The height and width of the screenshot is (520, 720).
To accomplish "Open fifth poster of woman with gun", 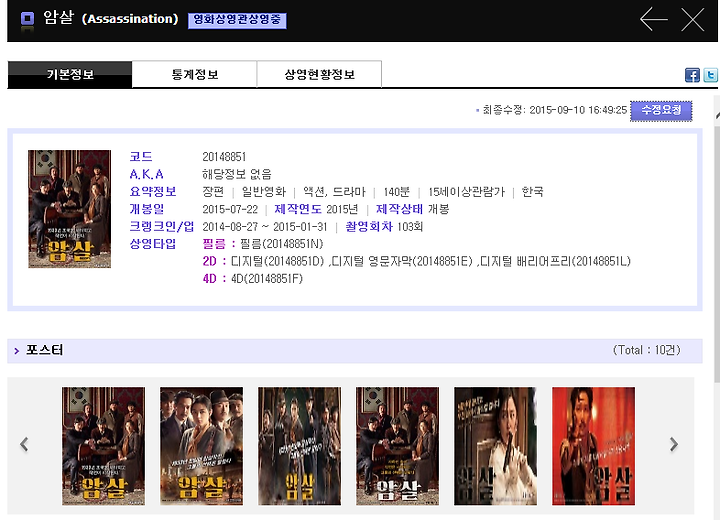I will point(495,446).
